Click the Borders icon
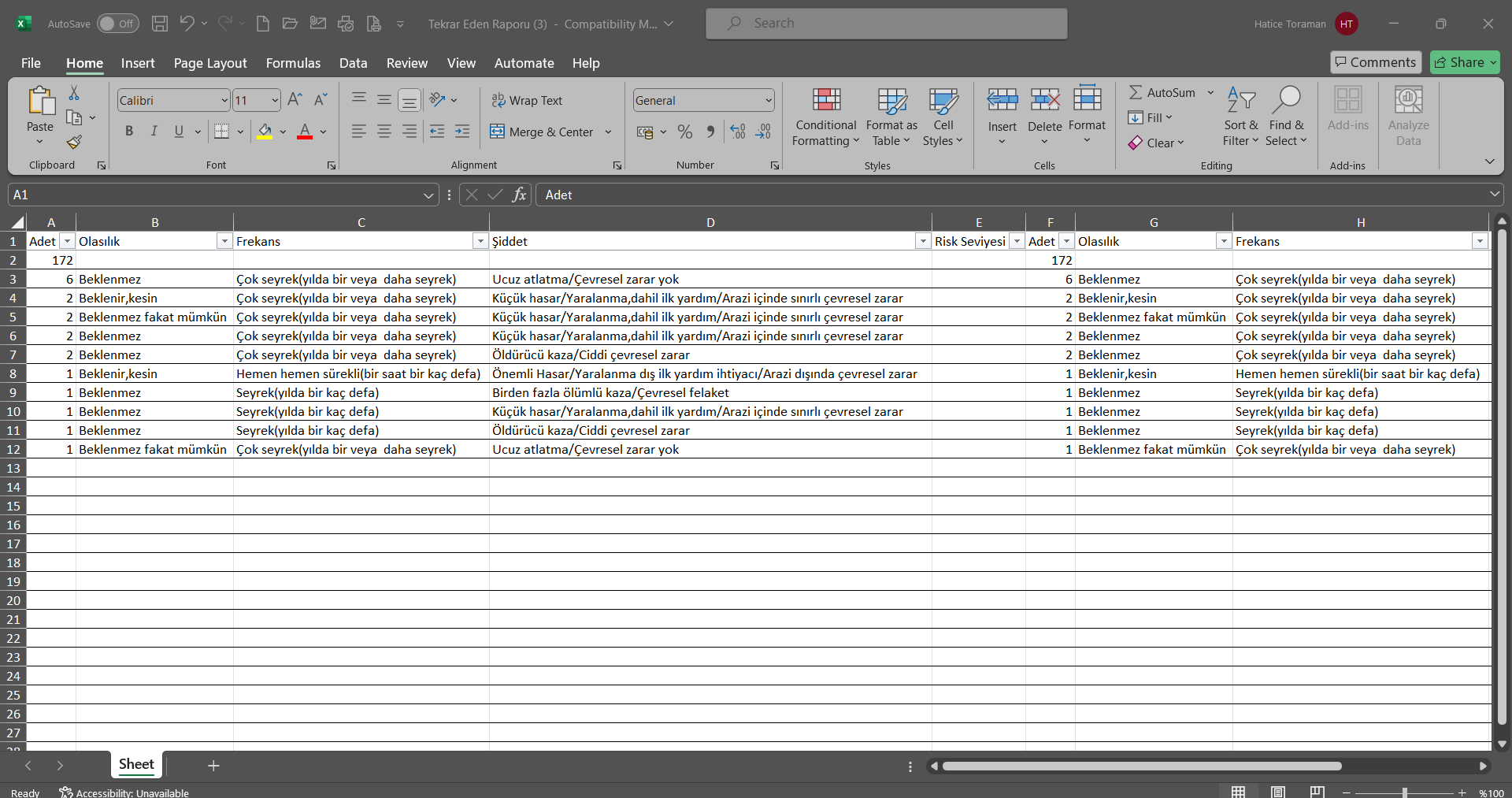Screen dimensions: 1512x798 tap(222, 132)
